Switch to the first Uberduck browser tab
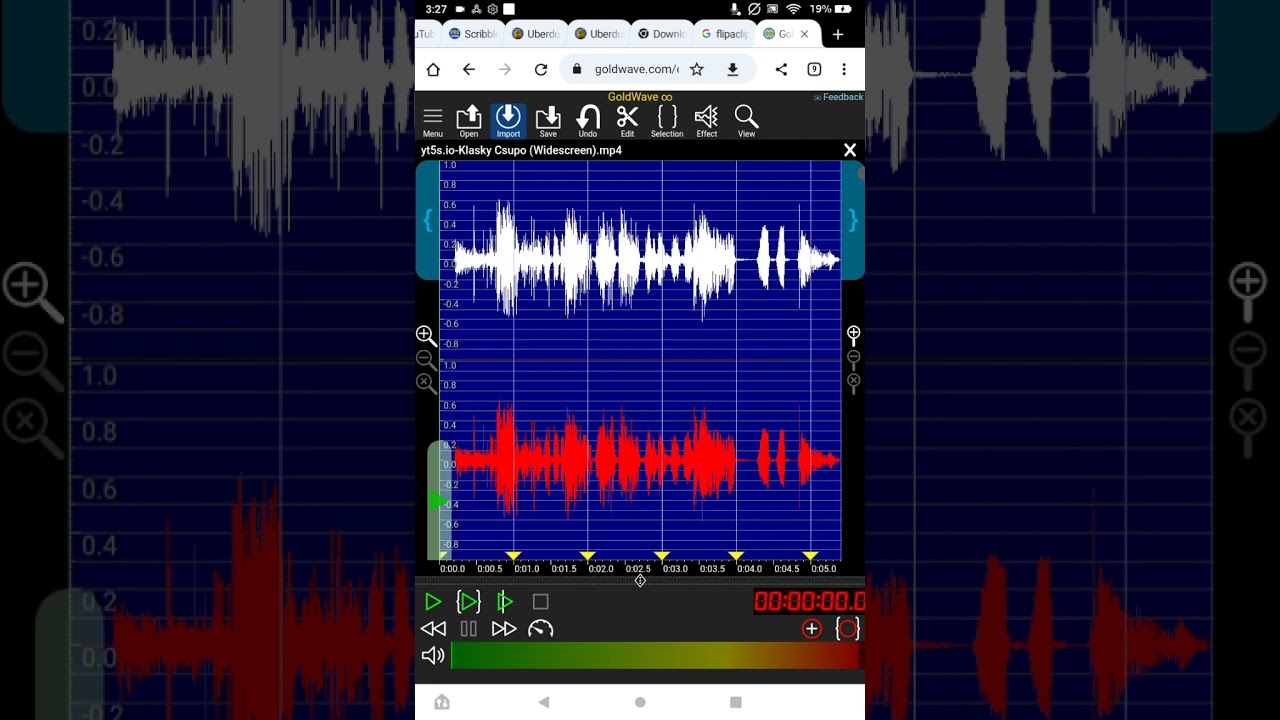 (536, 34)
